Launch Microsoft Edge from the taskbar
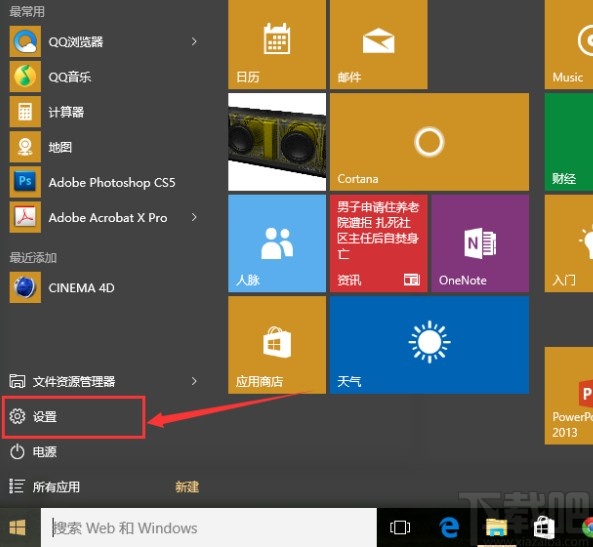This screenshot has width=593, height=547. point(449,527)
